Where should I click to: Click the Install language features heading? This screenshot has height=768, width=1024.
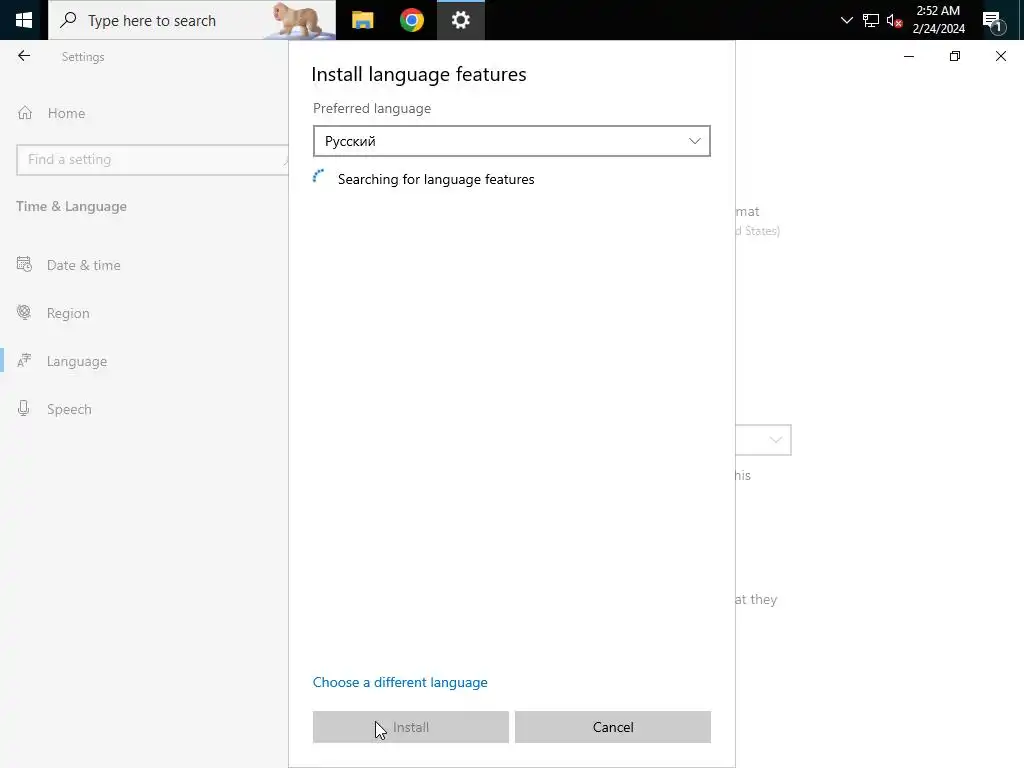(419, 74)
